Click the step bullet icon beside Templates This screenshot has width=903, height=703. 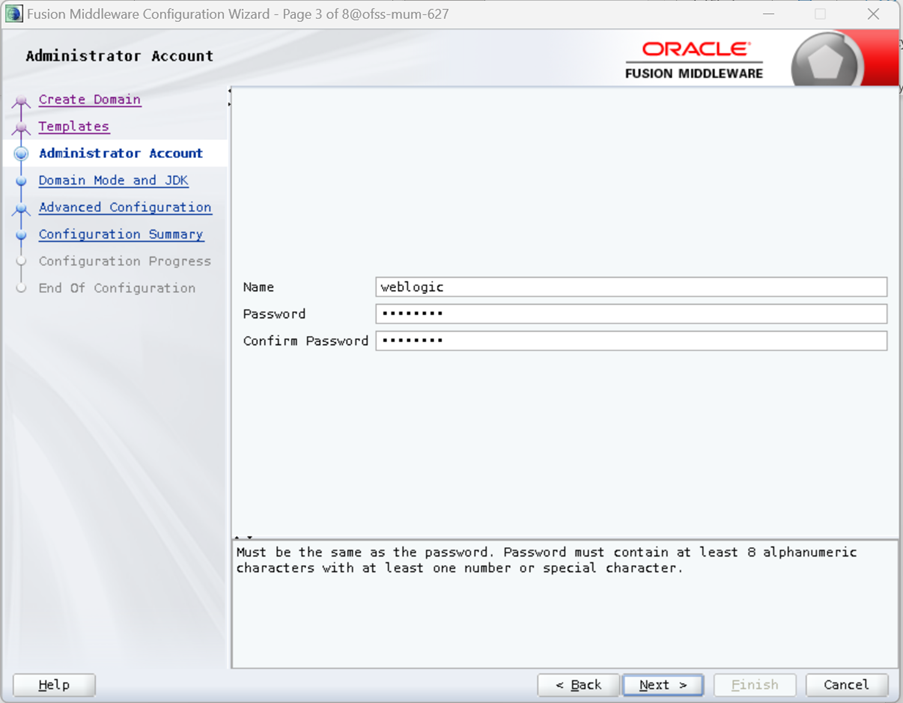coord(21,128)
